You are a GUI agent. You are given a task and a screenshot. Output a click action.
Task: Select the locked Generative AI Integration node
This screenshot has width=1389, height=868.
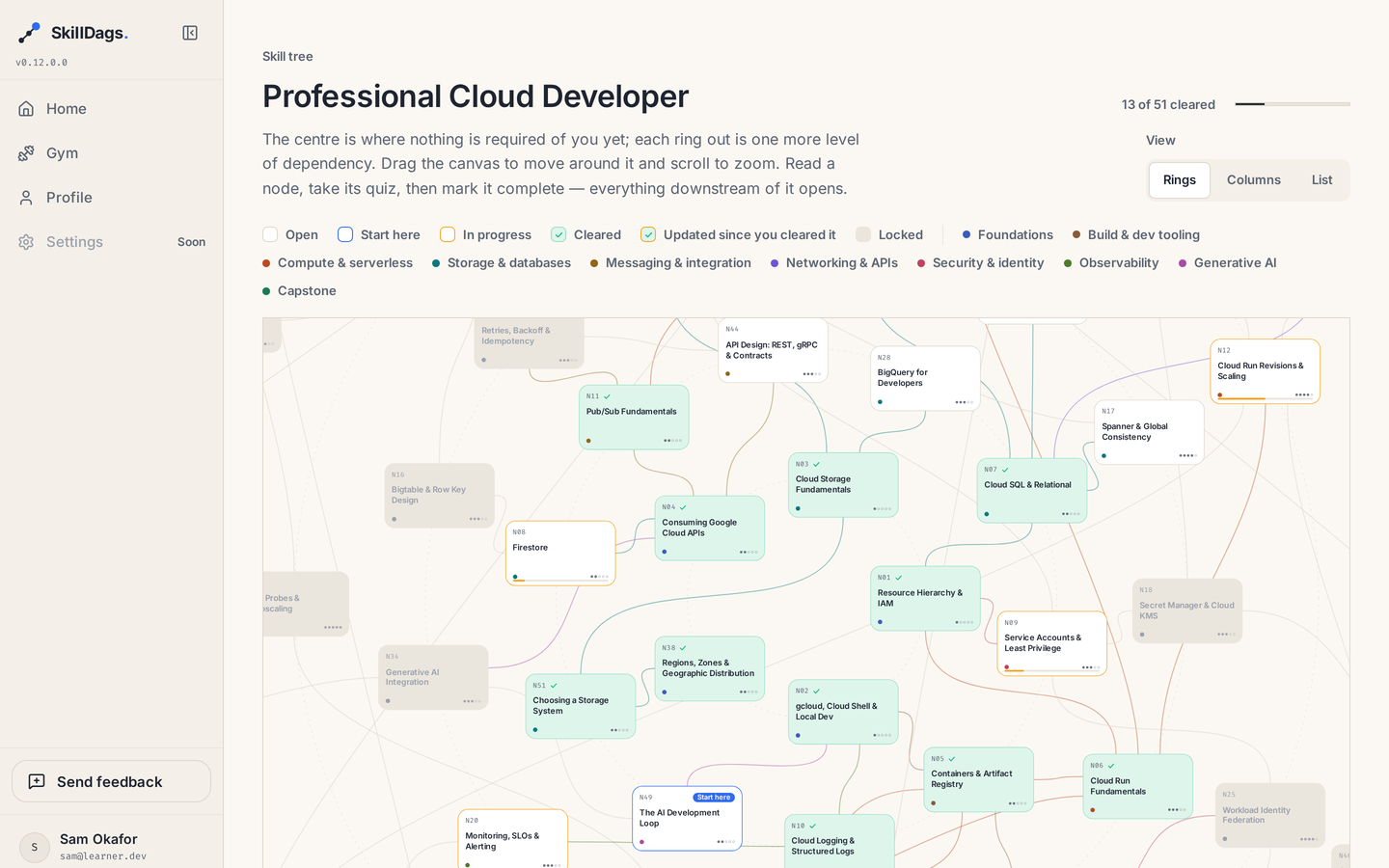(x=434, y=678)
